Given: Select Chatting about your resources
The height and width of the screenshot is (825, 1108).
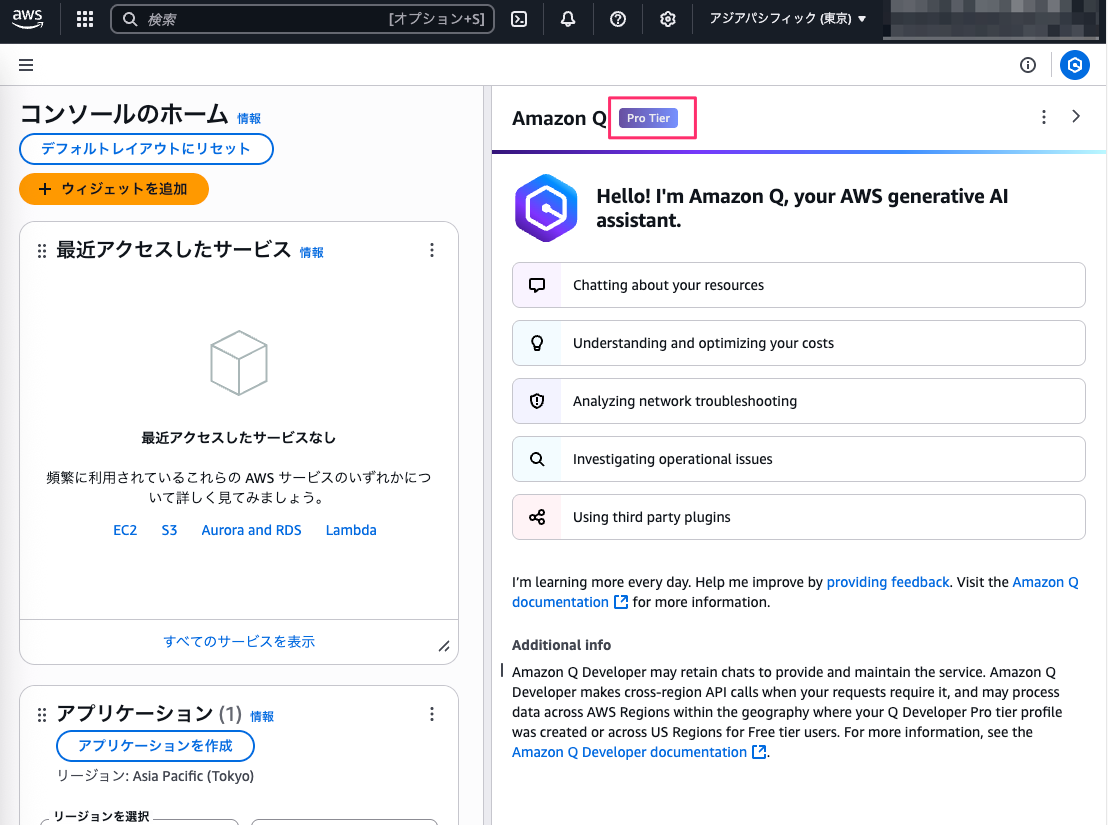Looking at the screenshot, I should [x=798, y=285].
